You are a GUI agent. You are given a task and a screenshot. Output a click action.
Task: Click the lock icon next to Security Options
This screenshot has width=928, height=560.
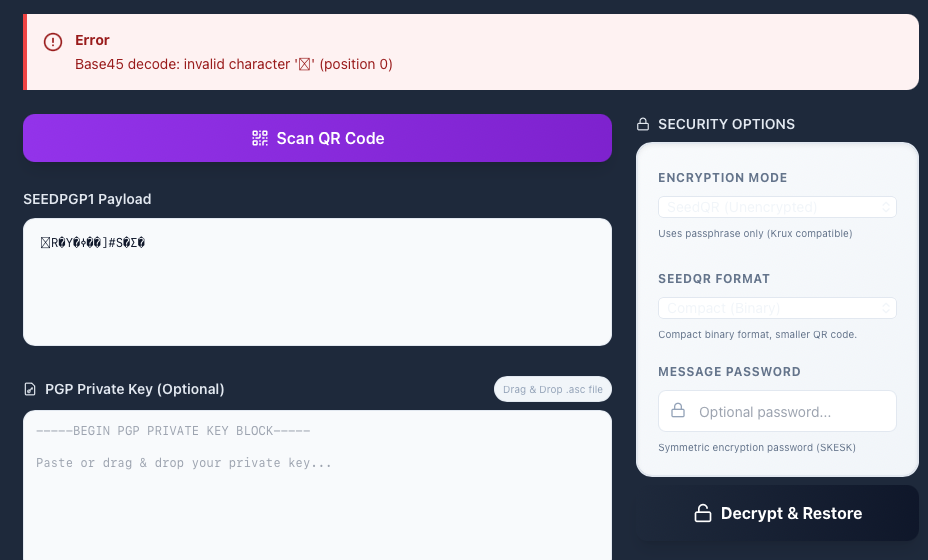pyautogui.click(x=643, y=125)
